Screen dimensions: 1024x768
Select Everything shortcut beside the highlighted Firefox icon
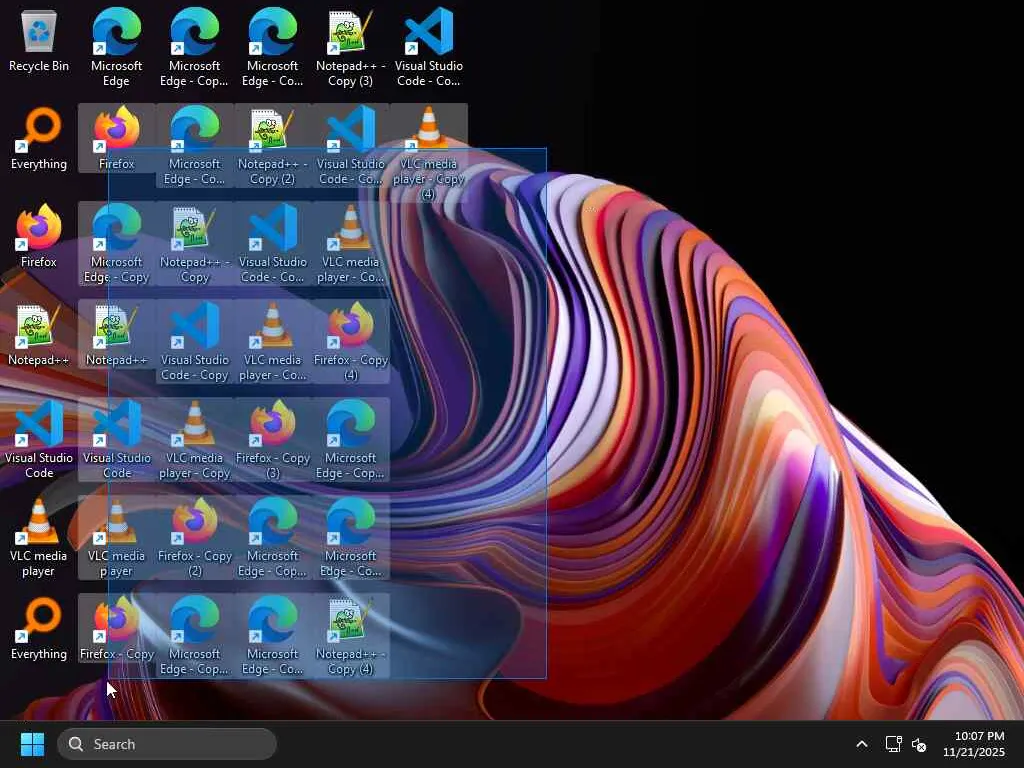click(39, 138)
